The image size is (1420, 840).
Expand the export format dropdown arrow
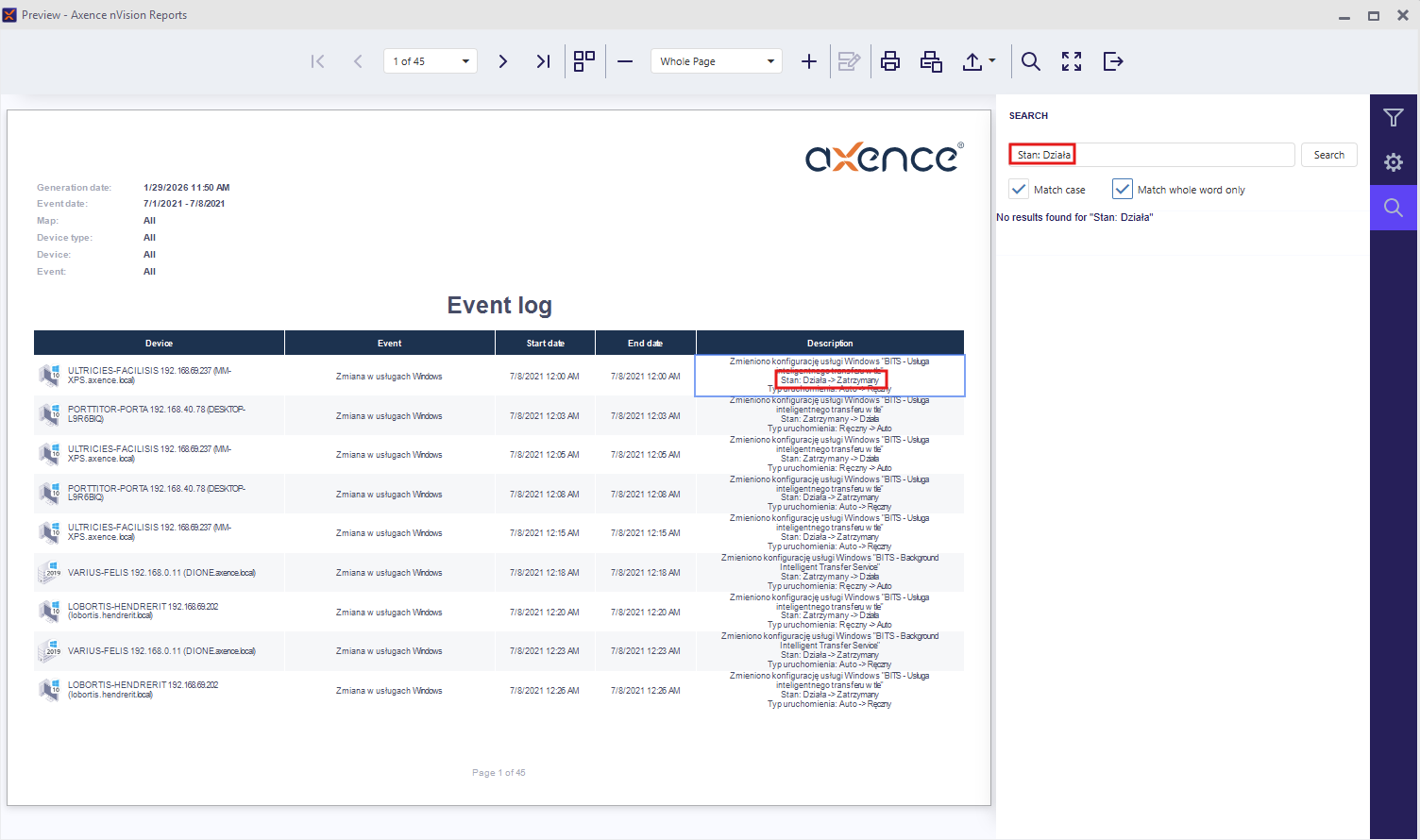pos(992,61)
